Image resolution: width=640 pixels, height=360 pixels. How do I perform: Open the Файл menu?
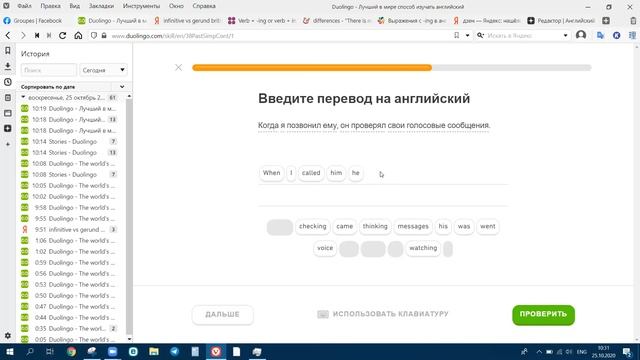coord(24,6)
